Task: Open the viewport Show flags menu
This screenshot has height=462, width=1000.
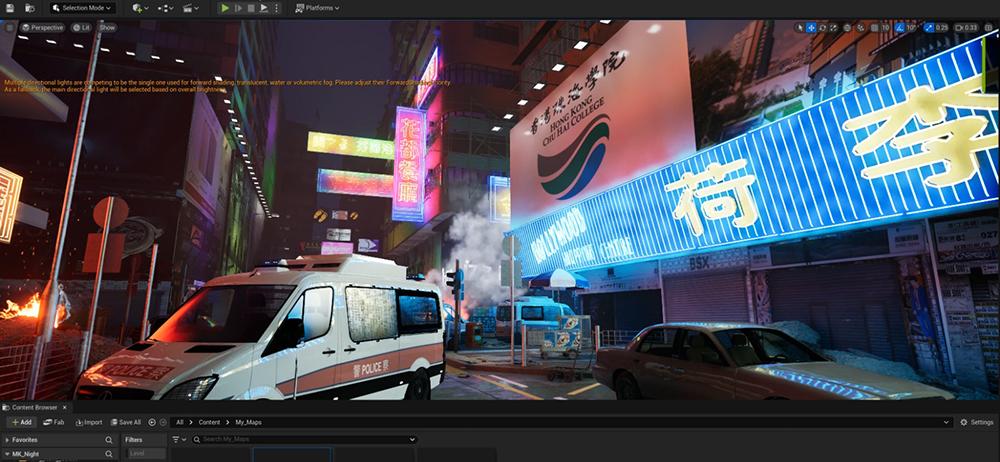Action: point(107,27)
